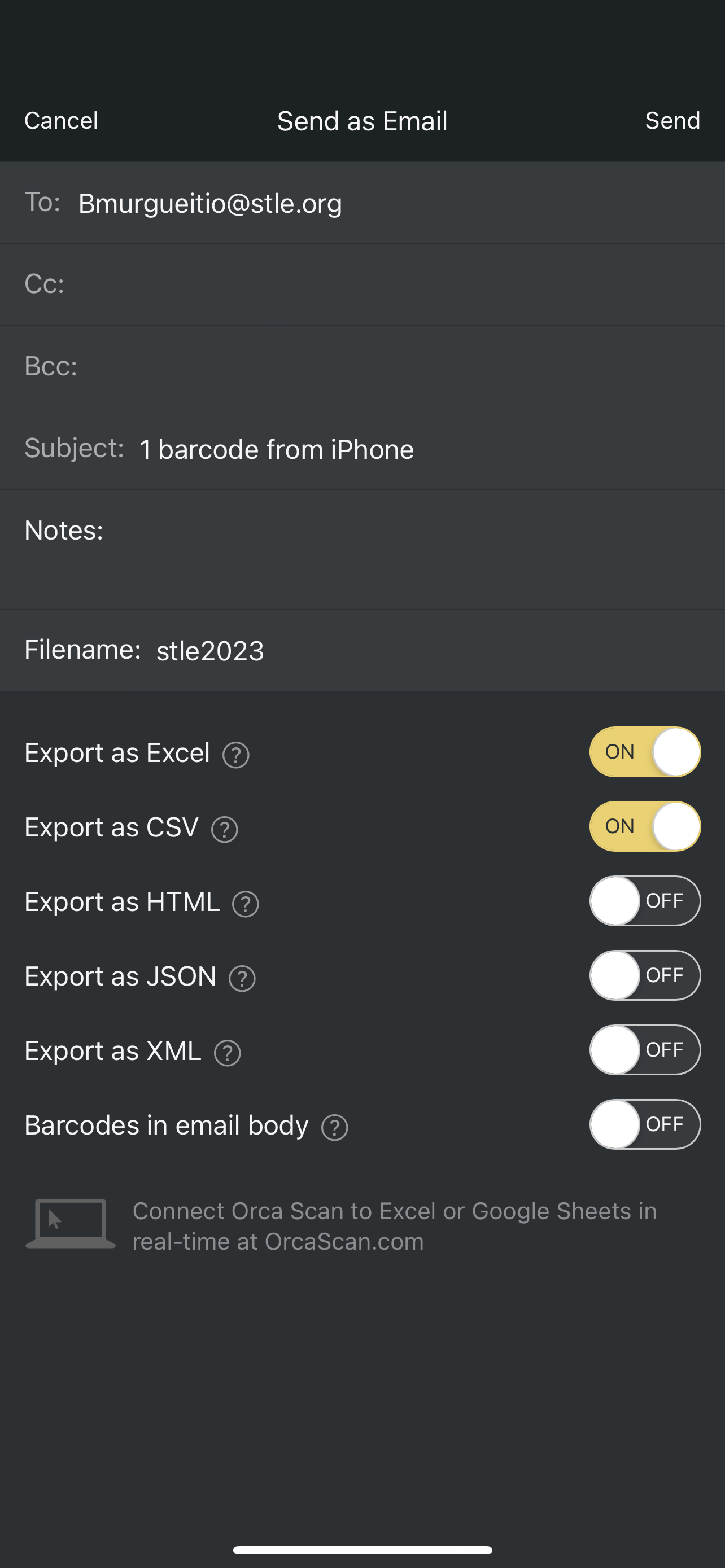
Task: Enable the Export as XML switch
Action: (645, 1049)
